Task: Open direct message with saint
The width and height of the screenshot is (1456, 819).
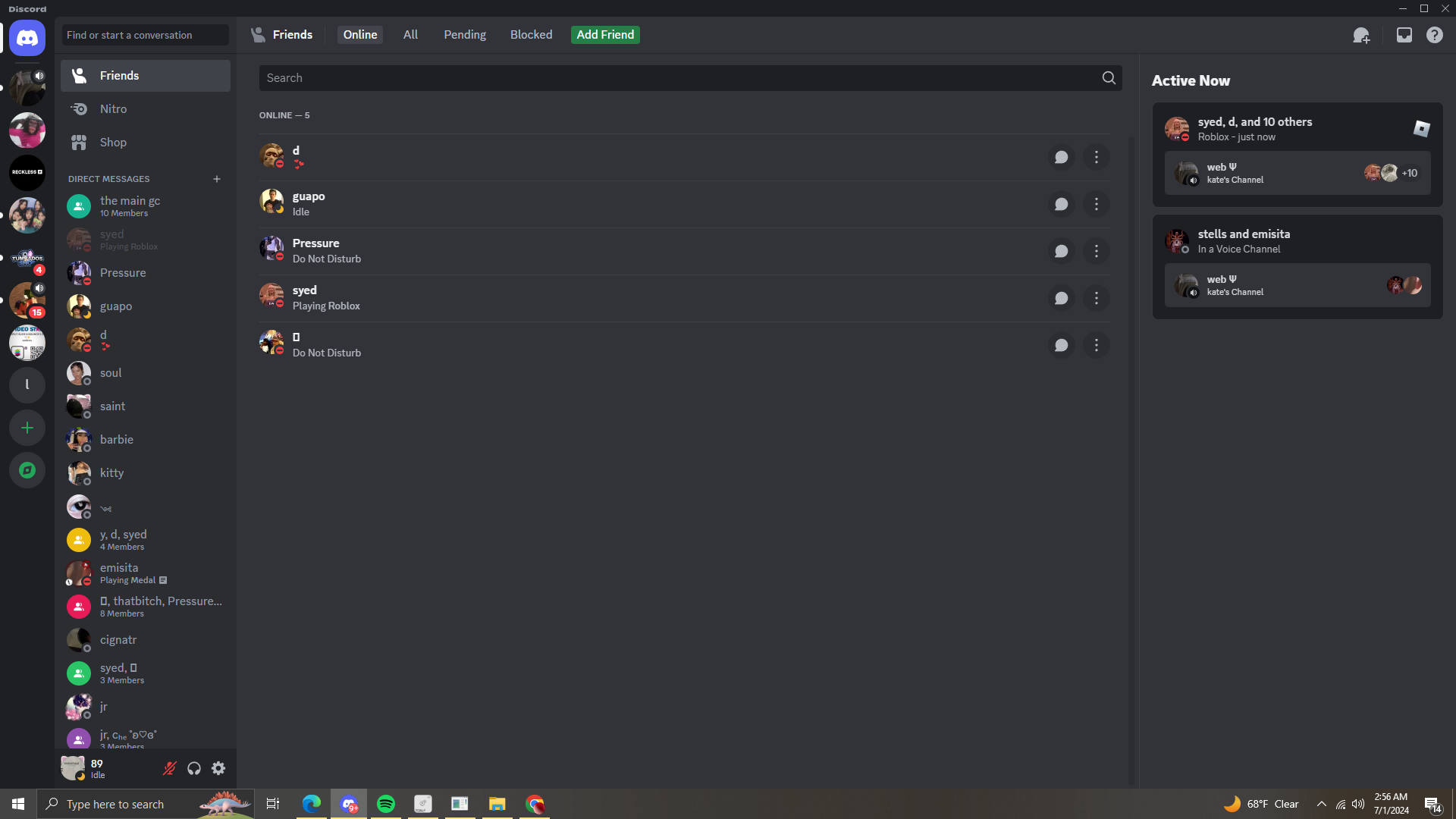Action: point(146,406)
